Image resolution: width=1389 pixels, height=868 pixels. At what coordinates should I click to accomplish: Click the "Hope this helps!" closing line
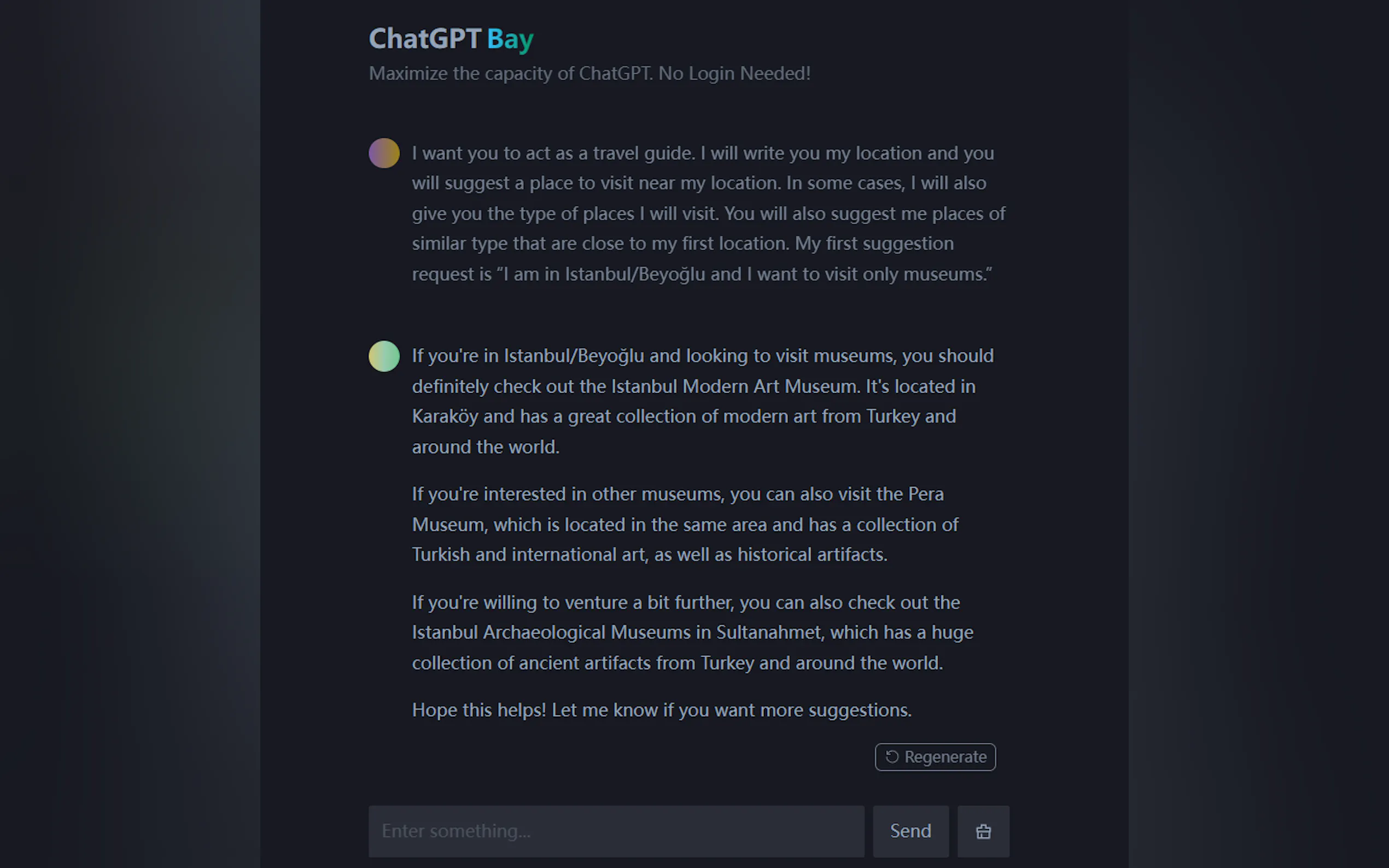(479, 710)
